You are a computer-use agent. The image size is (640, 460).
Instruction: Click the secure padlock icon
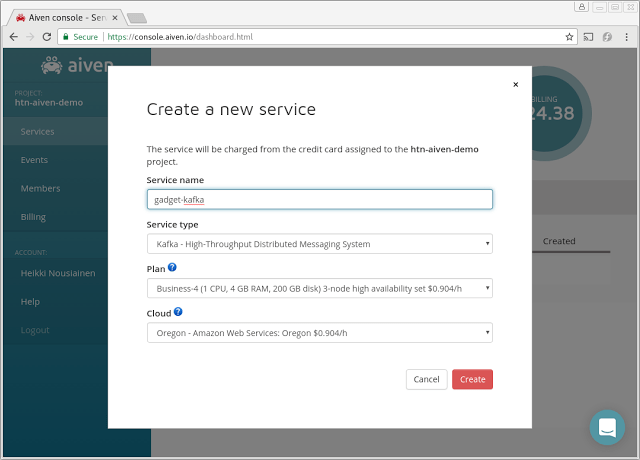(x=65, y=37)
